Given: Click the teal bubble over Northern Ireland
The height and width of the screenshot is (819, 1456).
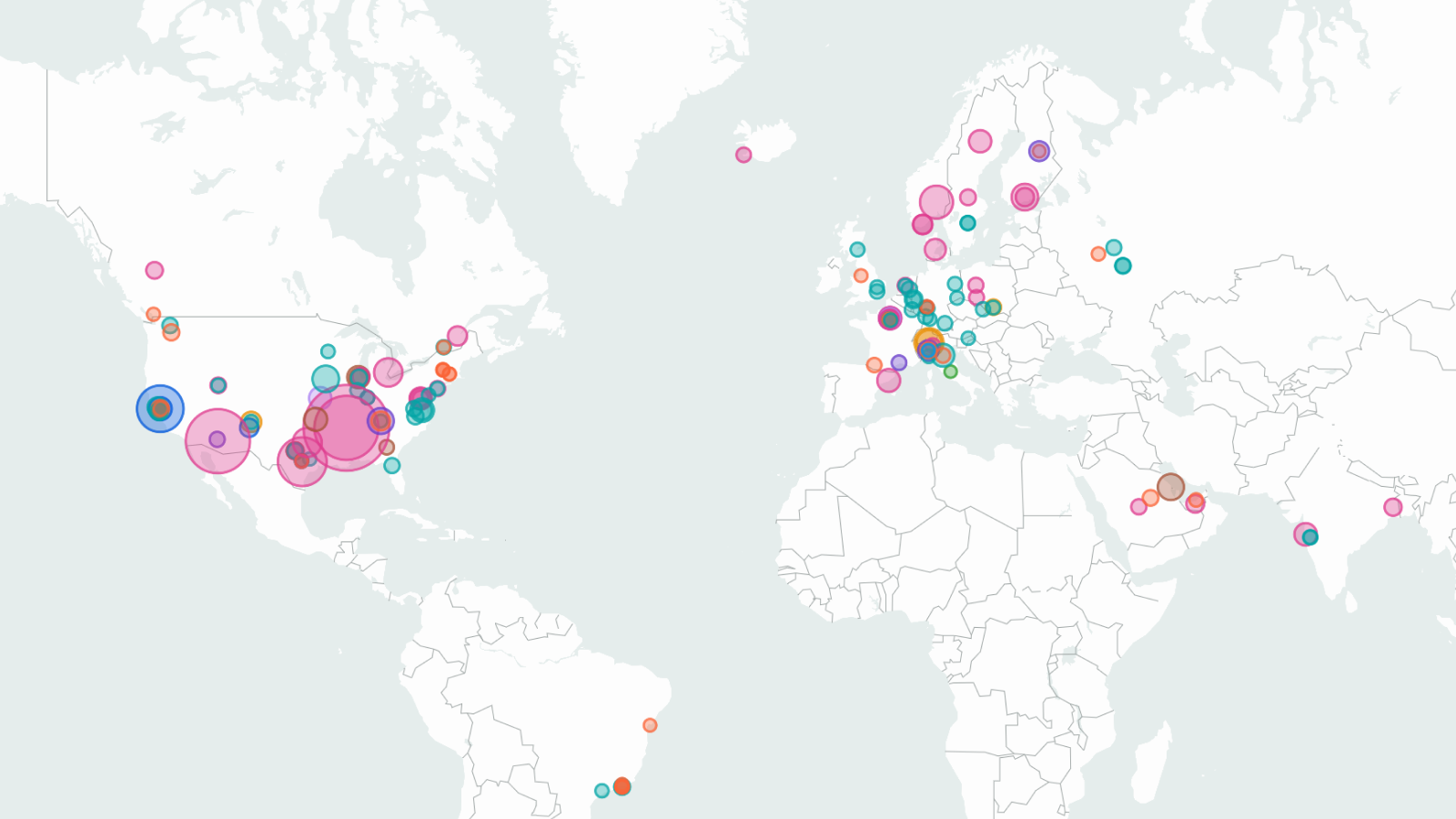Looking at the screenshot, I should [x=857, y=249].
